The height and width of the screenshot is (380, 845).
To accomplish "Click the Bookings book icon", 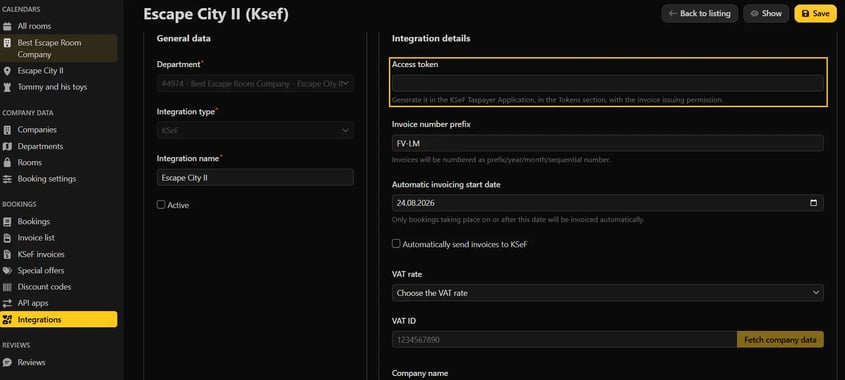I will tap(8, 222).
